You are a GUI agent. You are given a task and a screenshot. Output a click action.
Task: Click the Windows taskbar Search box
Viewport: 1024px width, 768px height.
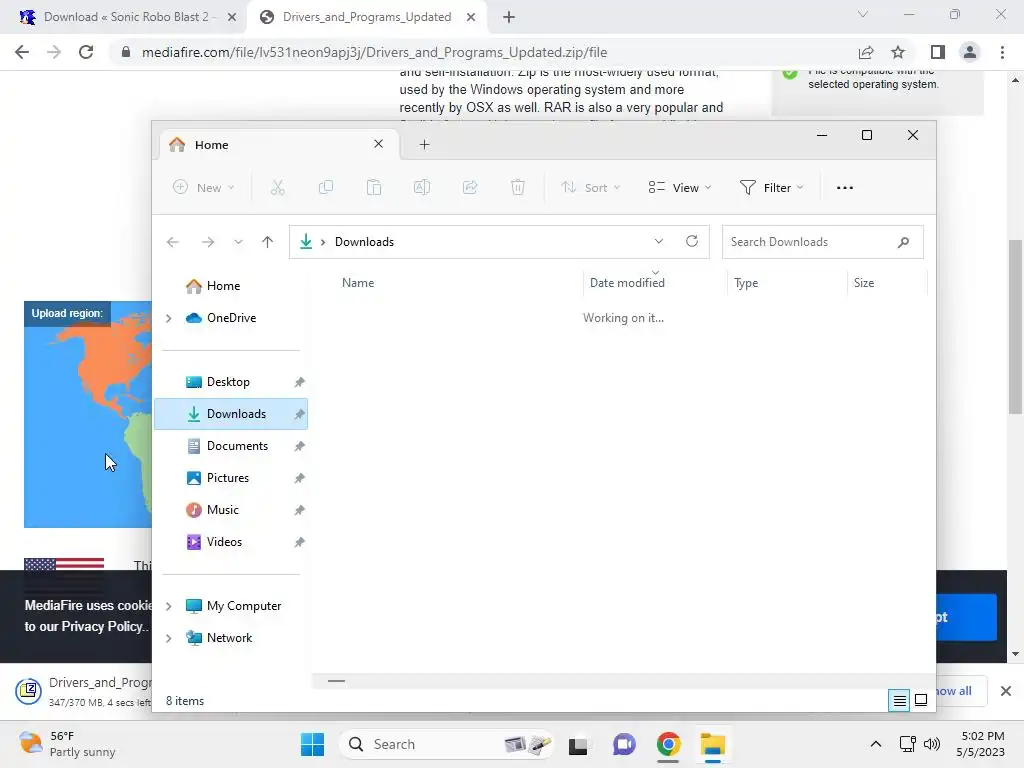click(445, 744)
